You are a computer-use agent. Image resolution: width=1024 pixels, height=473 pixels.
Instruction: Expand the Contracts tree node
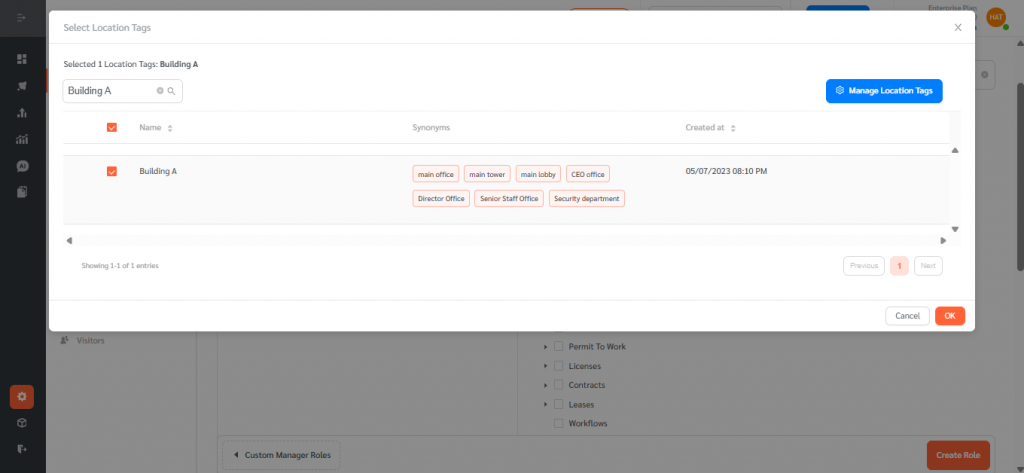pos(546,385)
